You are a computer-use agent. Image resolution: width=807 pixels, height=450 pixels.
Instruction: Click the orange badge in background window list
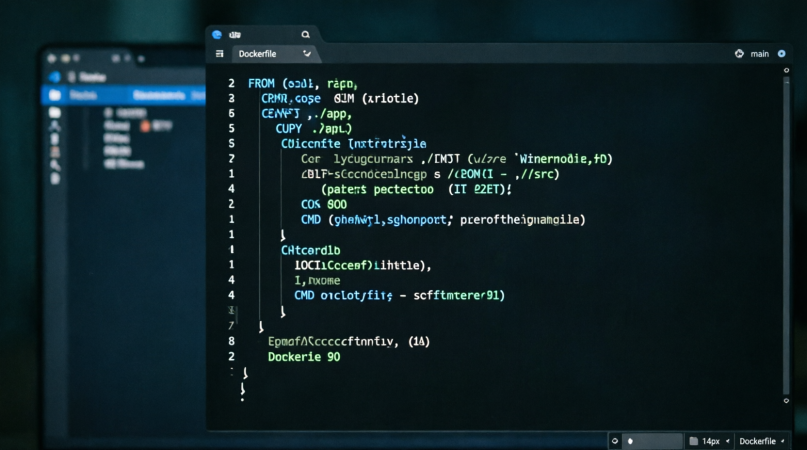point(145,126)
